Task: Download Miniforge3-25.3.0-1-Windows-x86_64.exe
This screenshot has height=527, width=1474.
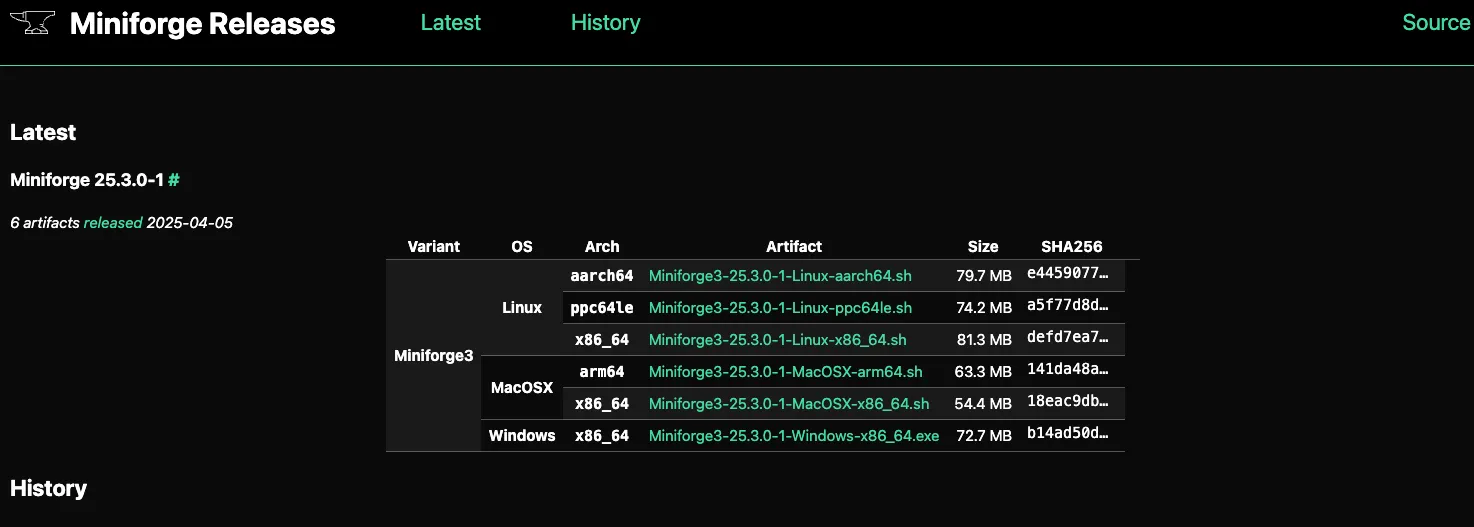Action: 794,435
